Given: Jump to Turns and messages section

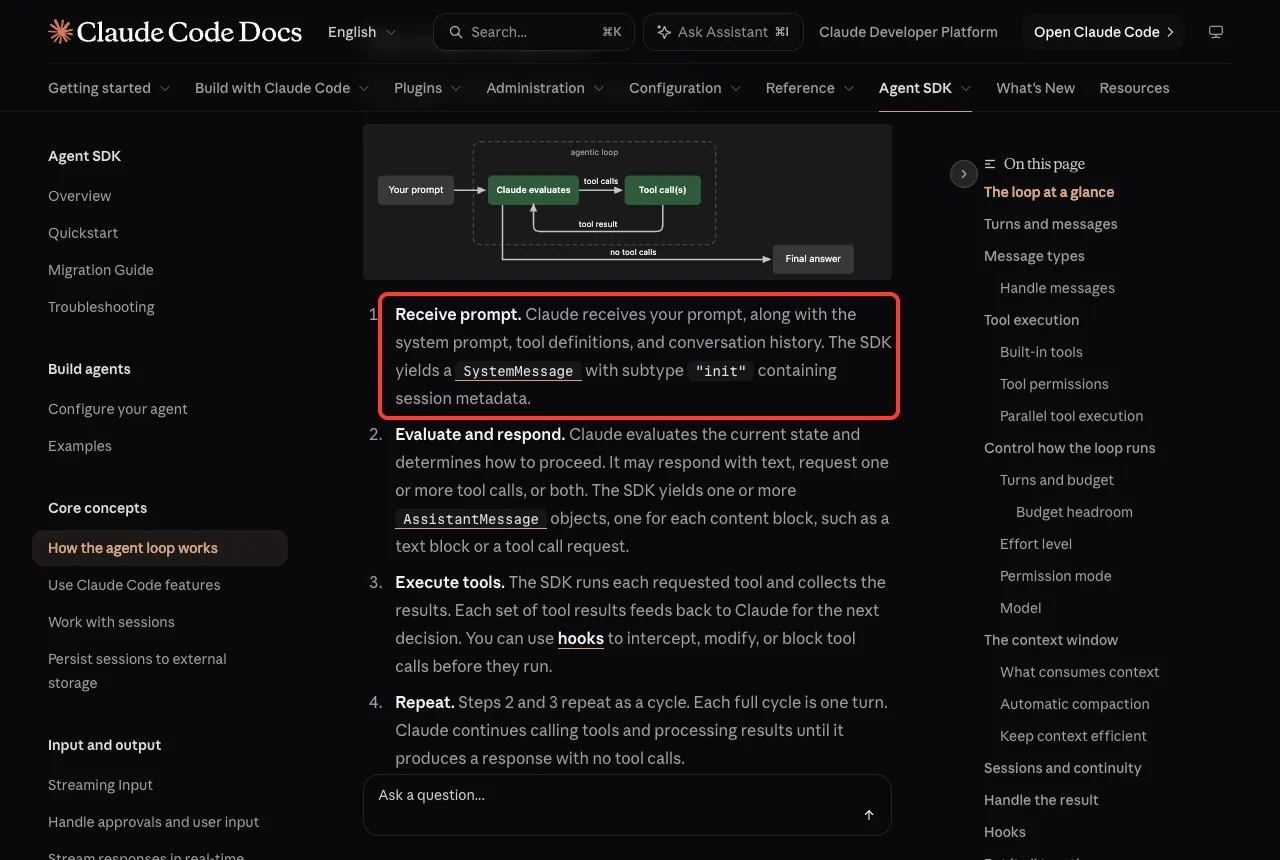Looking at the screenshot, I should (1051, 224).
